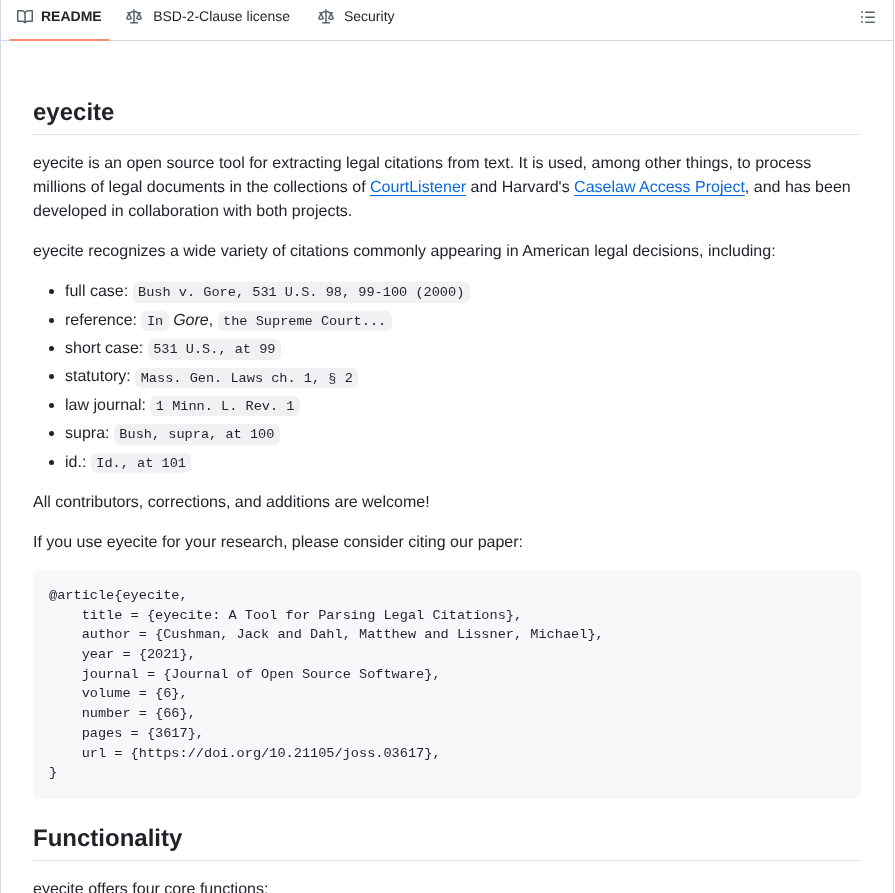
Task: Click the Mass. Gen. Laws statutory example
Action: (x=246, y=378)
